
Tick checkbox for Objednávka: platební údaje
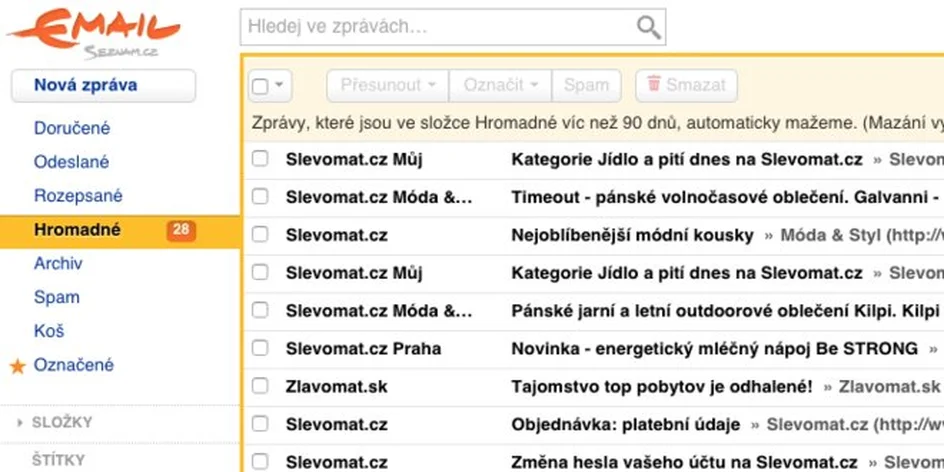pos(259,424)
